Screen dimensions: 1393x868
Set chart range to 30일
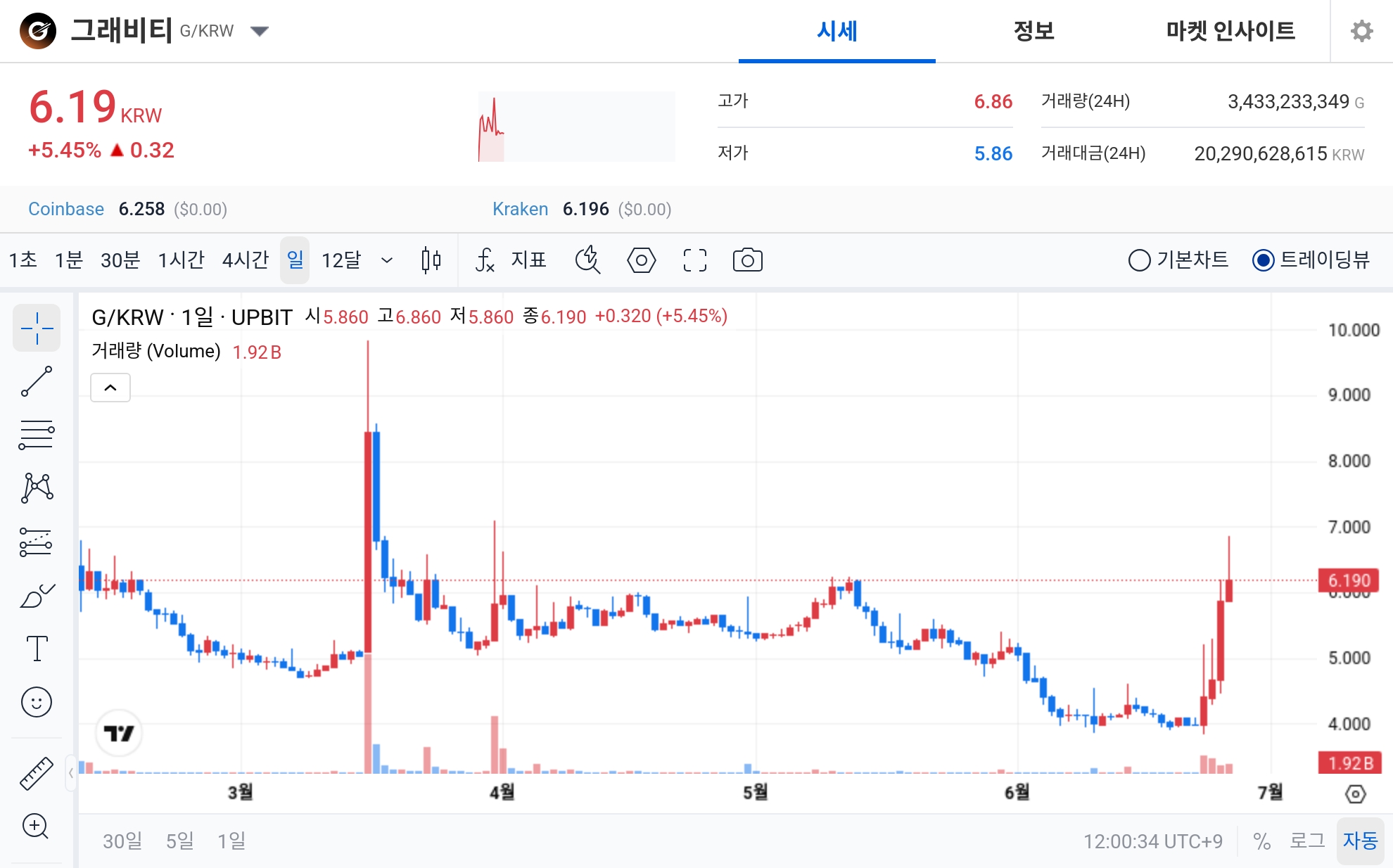coord(122,841)
